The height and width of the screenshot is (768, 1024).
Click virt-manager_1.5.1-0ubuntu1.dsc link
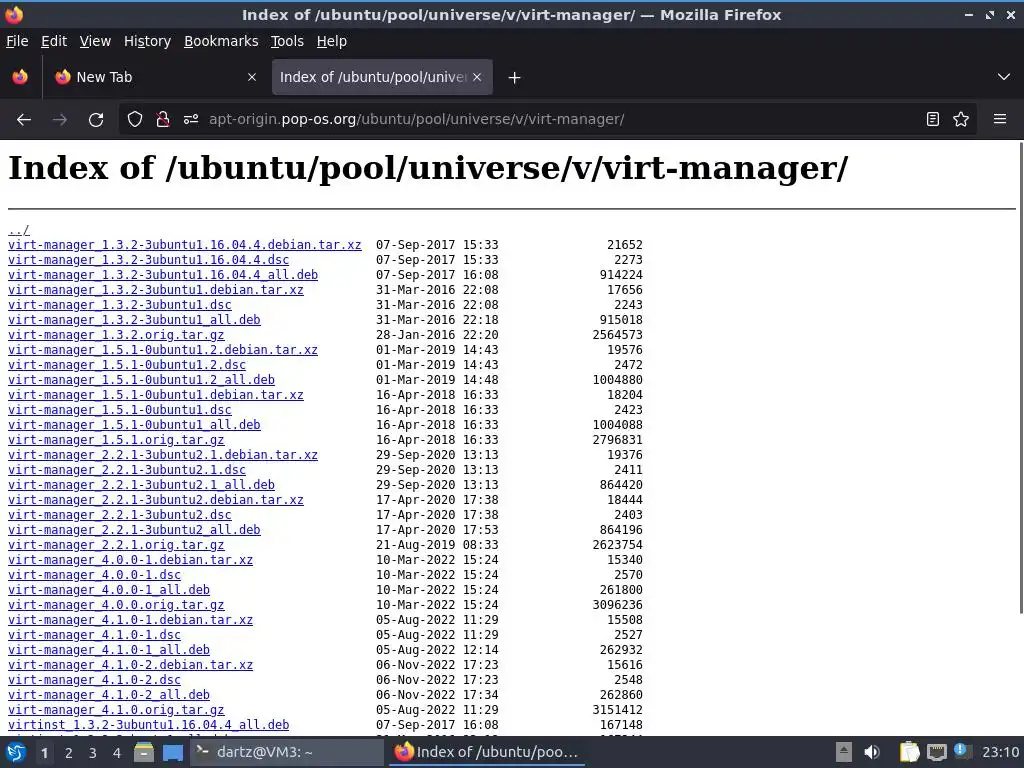coord(120,410)
